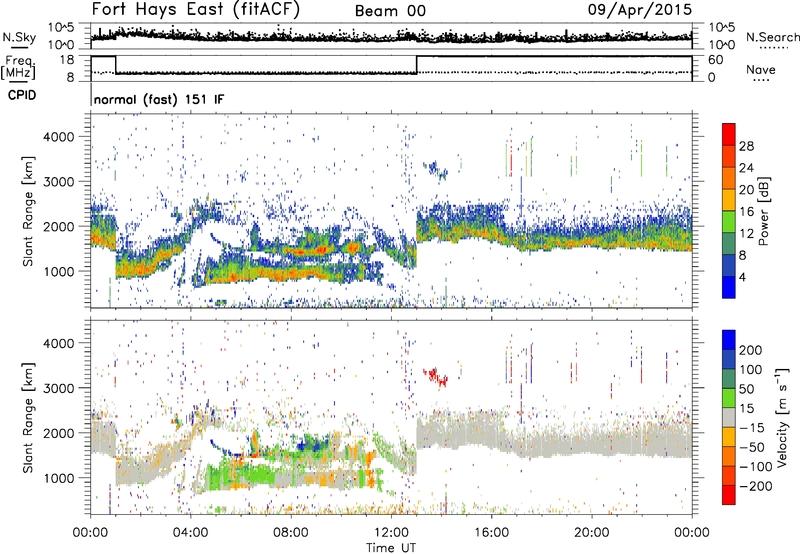Click the power panel 'Slant Range [km]' label
The image size is (800, 554).
coord(28,211)
